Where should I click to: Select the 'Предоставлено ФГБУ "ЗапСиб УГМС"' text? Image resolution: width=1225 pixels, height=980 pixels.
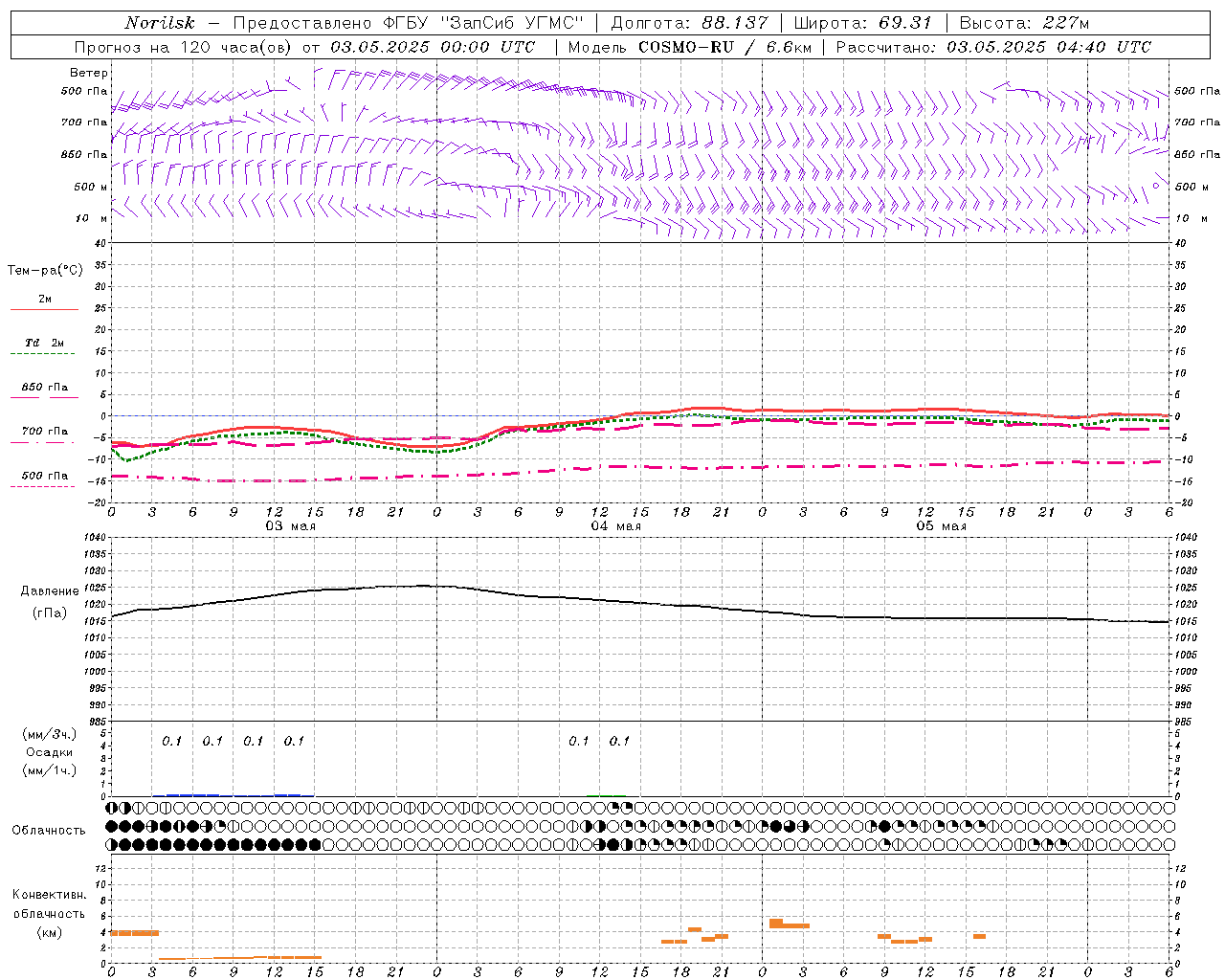[409, 23]
